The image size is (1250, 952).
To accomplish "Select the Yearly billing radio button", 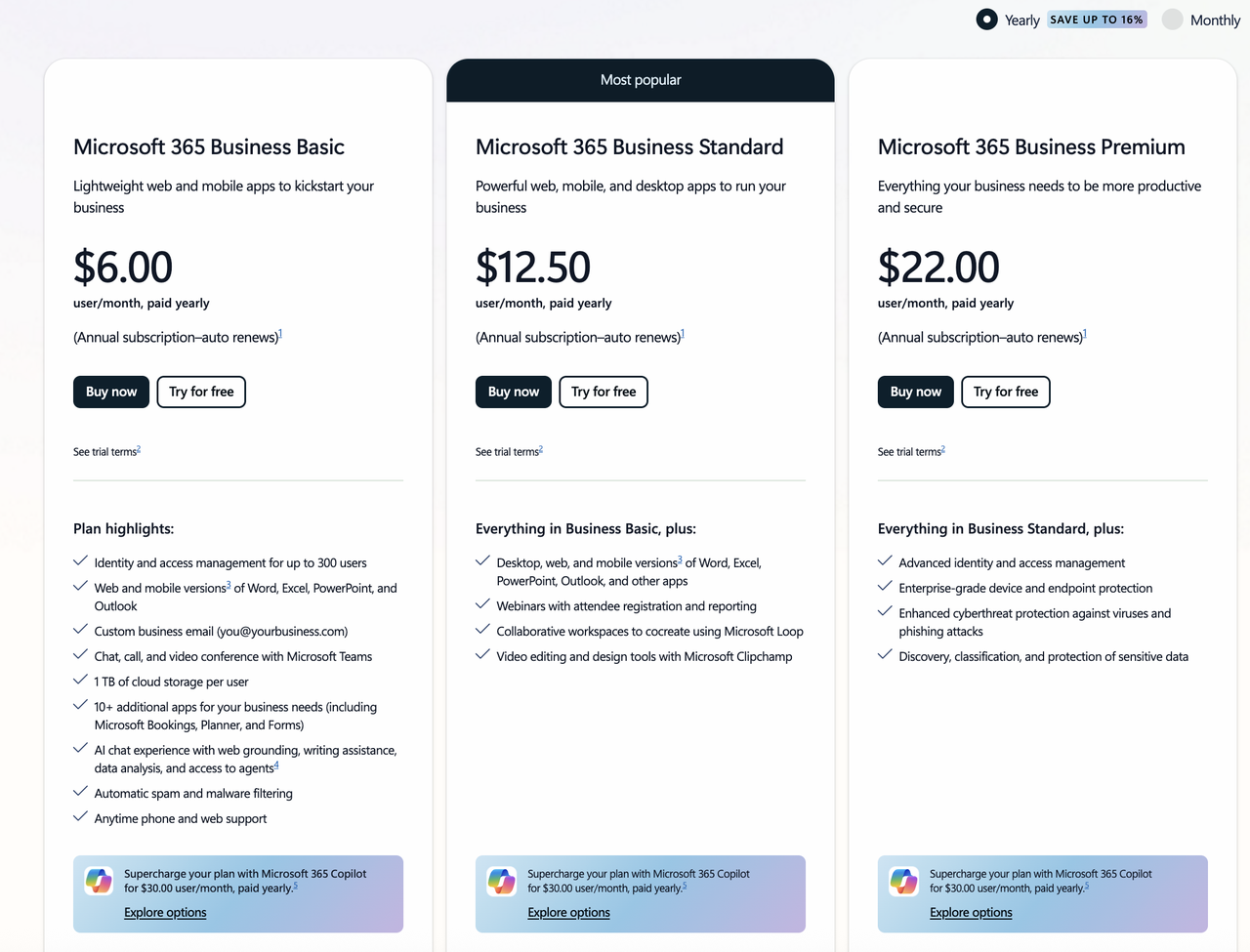I will [x=987, y=20].
